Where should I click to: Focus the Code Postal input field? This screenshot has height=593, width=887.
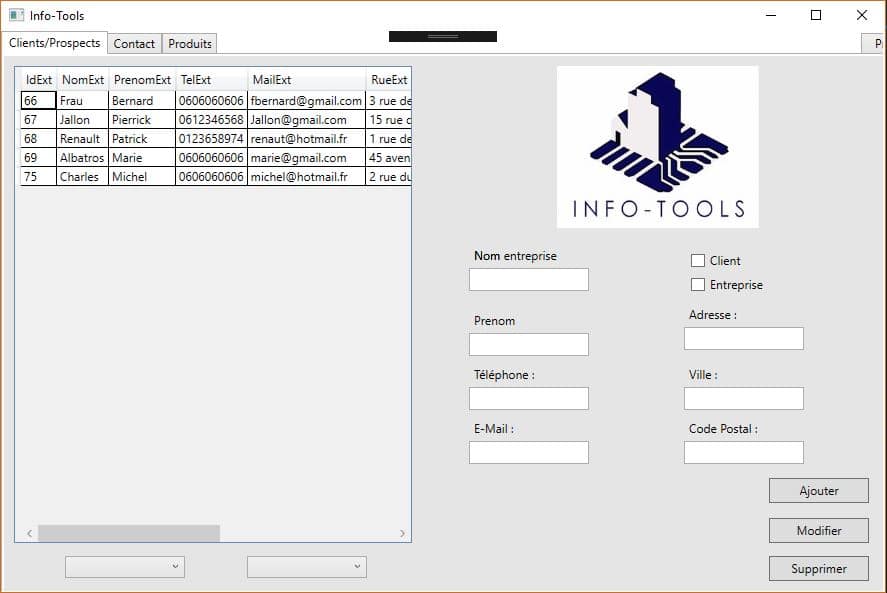(743, 452)
